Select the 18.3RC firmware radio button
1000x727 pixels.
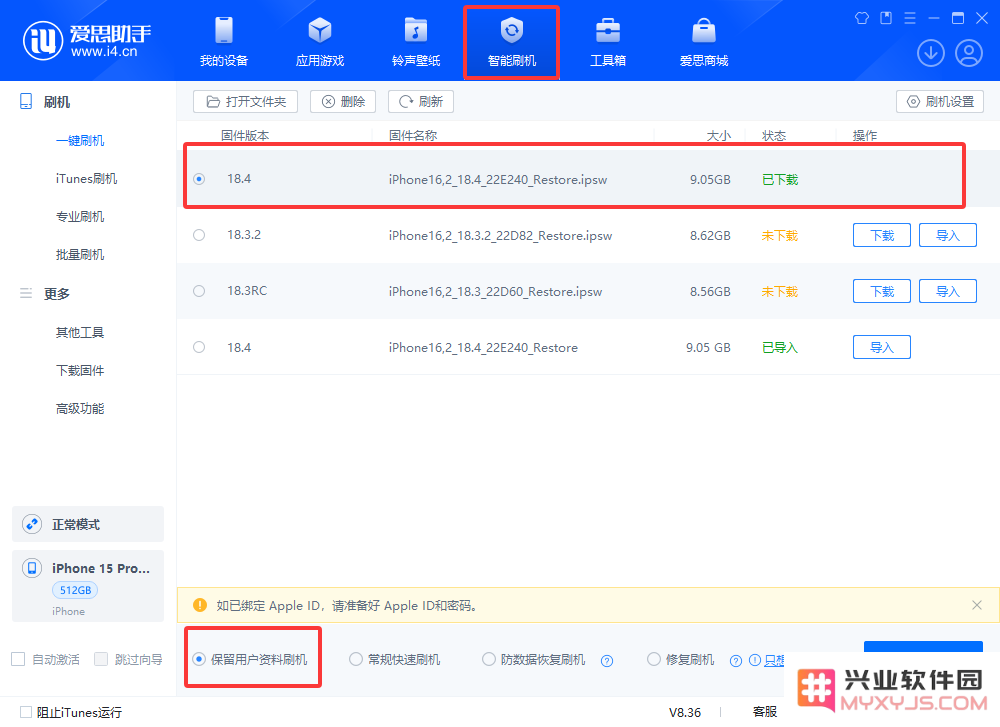tap(199, 291)
